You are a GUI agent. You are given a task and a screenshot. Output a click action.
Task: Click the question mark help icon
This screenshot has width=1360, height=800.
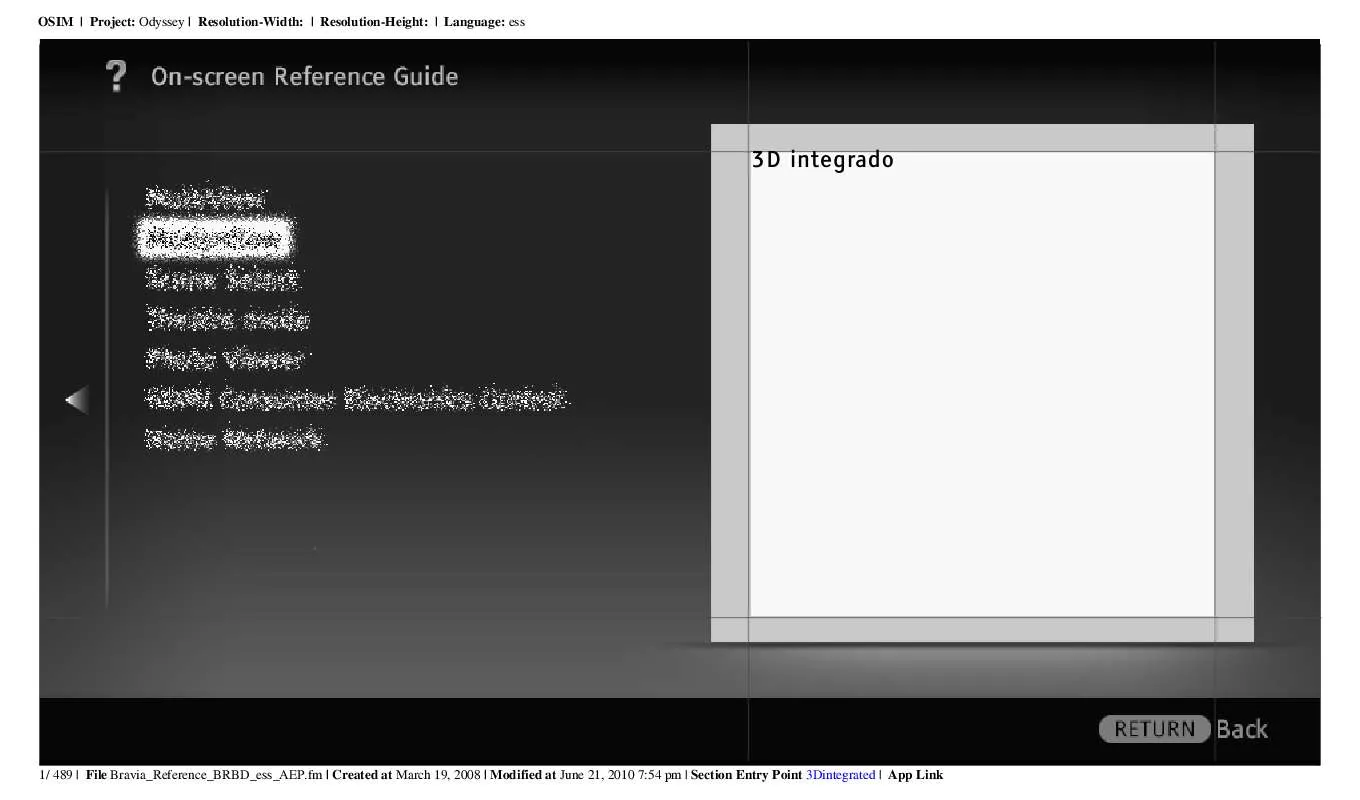point(117,76)
